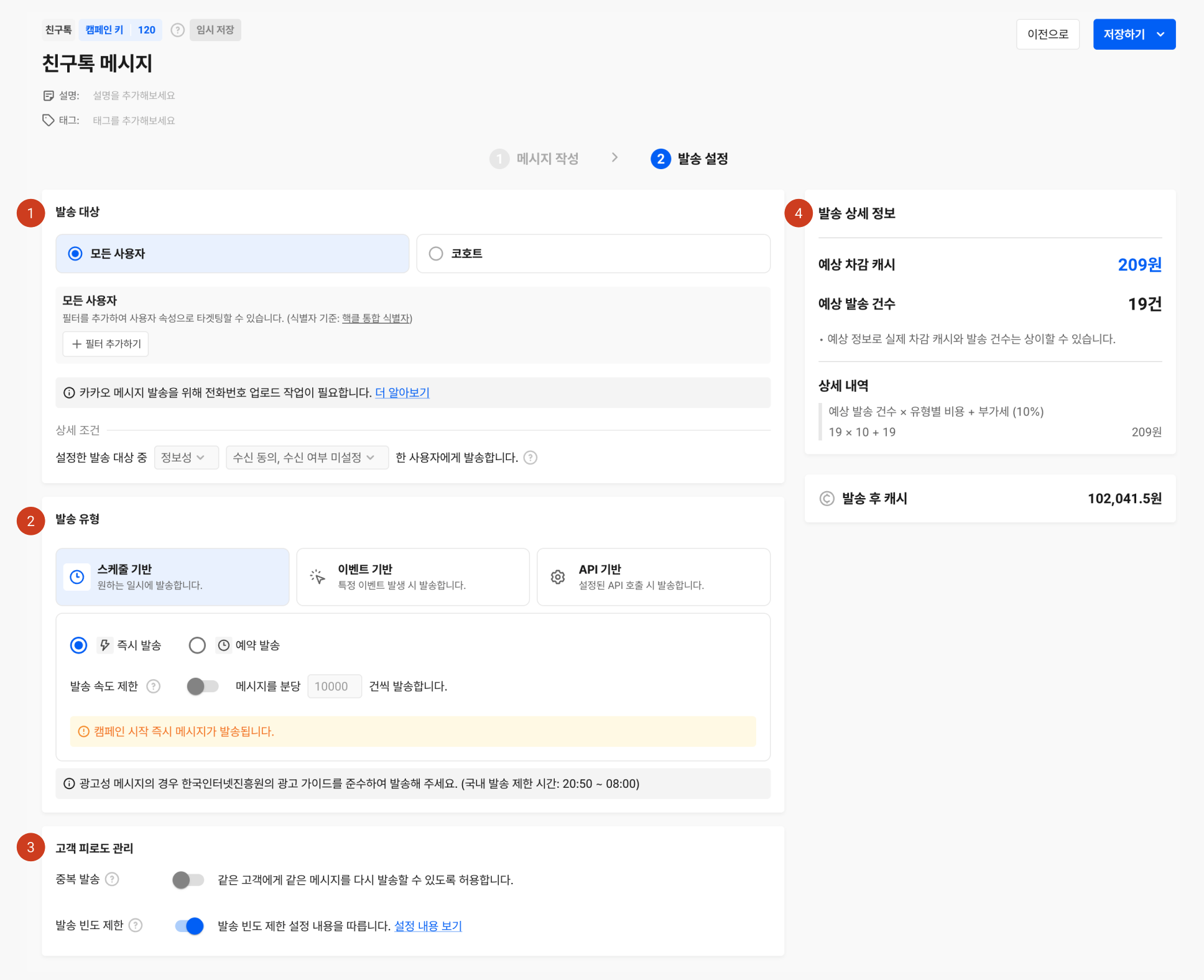1204x980 pixels.
Task: Click the 19 × 10 + 19 calculation text
Action: coord(862,432)
